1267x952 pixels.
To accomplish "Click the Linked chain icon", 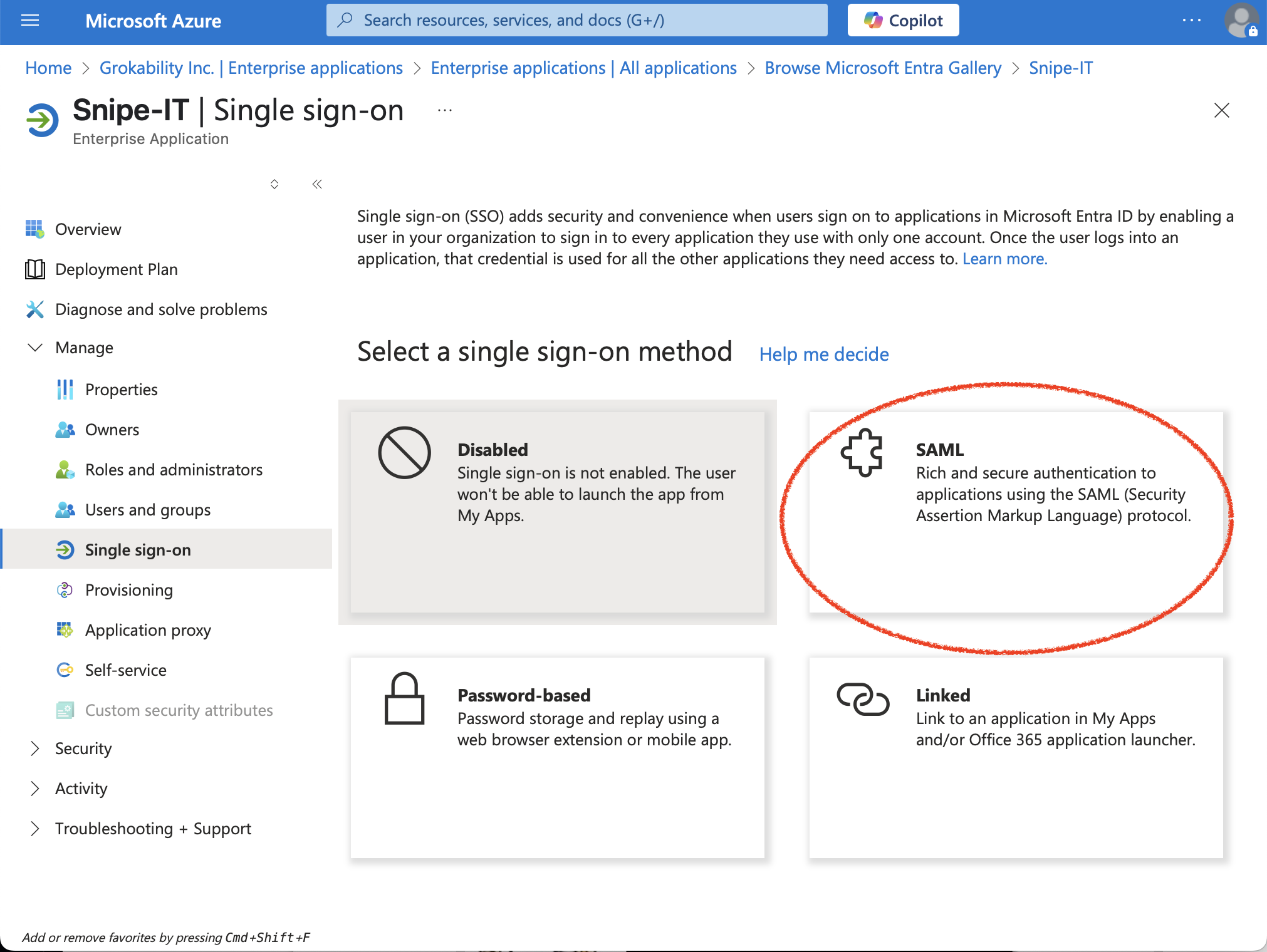I will (863, 699).
